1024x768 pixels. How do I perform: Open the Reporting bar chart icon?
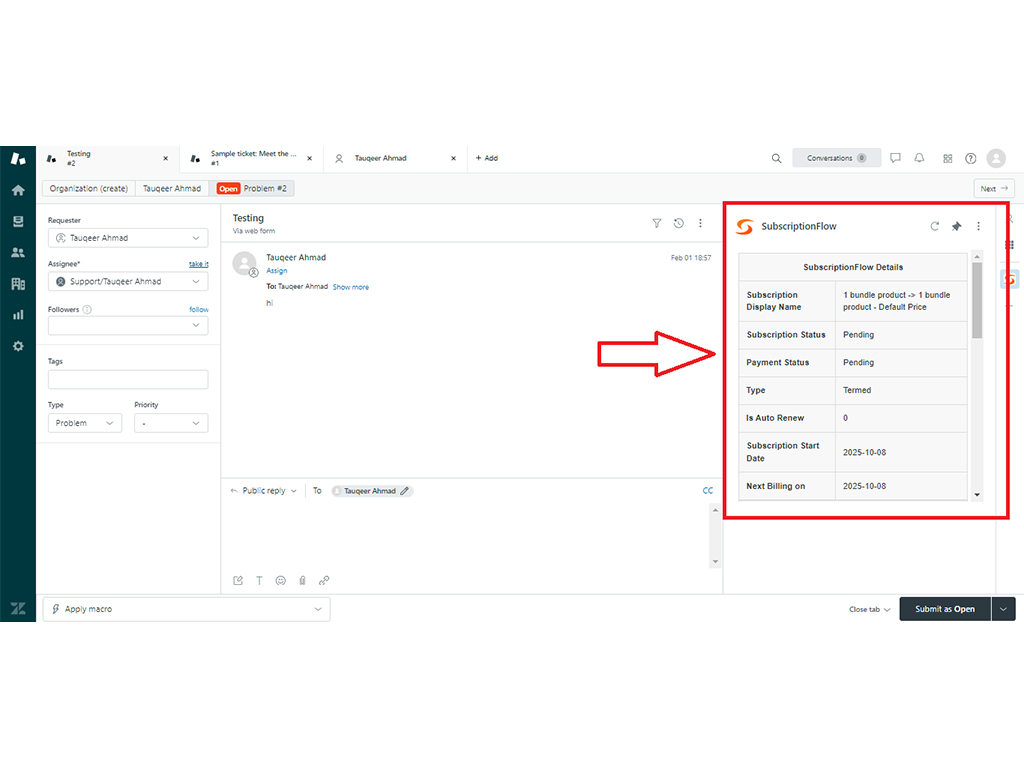coord(18,314)
